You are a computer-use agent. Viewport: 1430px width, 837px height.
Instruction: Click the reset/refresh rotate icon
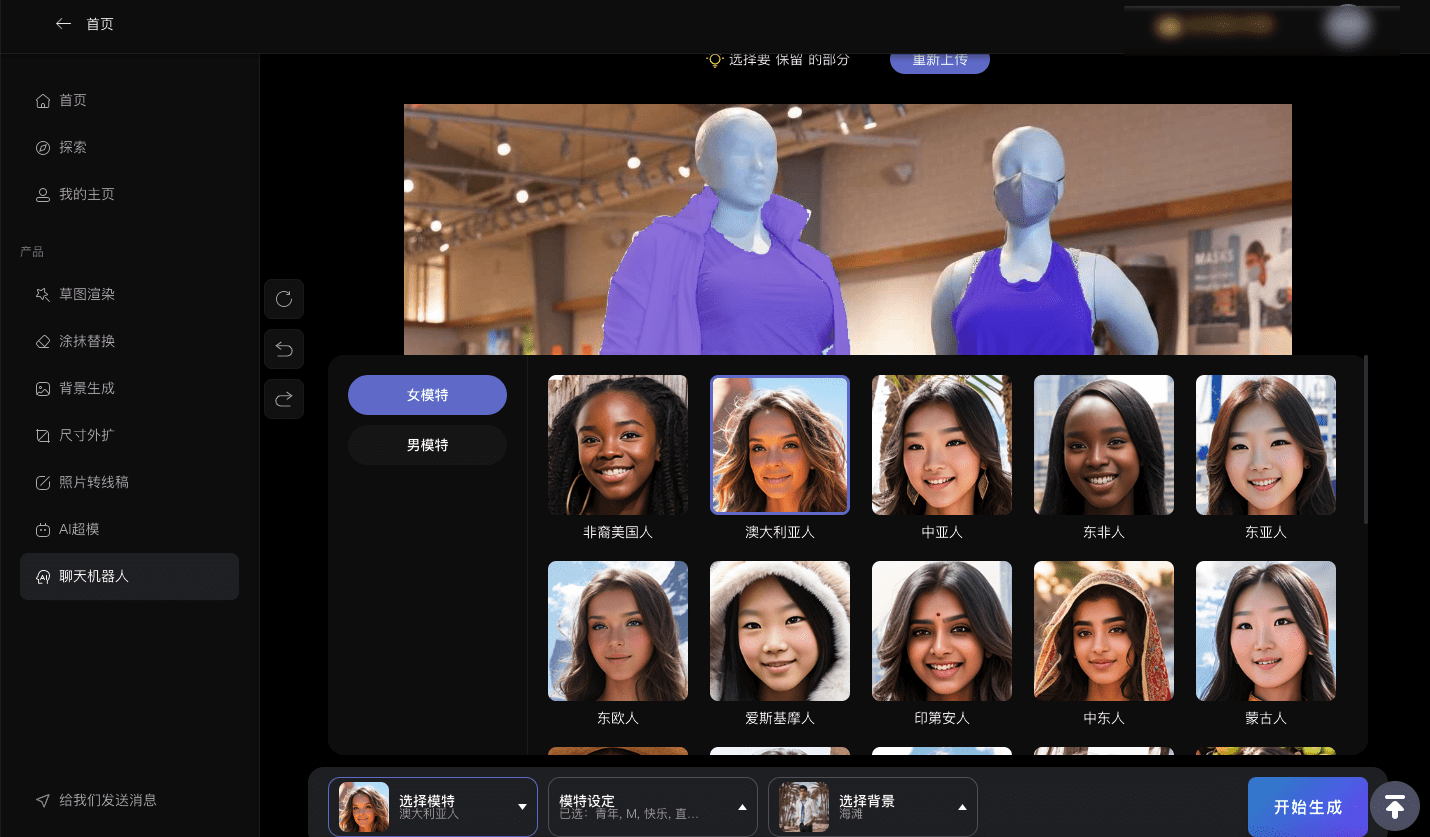coord(284,299)
